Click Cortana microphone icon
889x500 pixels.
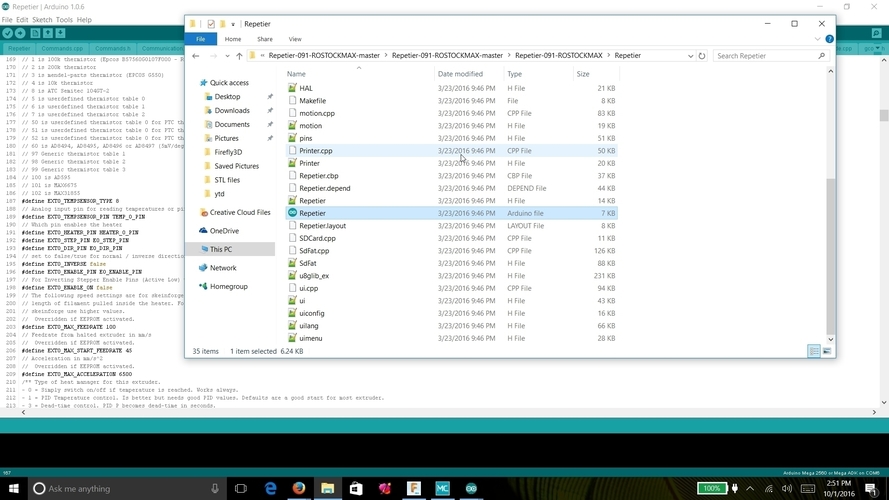coord(215,488)
